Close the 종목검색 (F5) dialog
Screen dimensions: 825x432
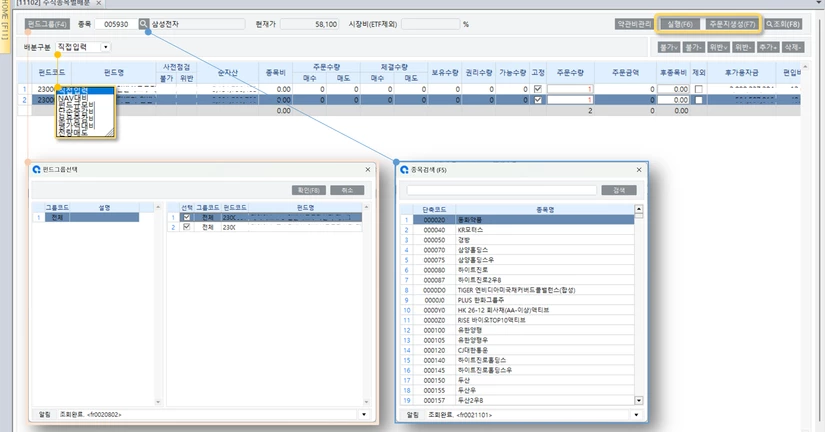639,170
